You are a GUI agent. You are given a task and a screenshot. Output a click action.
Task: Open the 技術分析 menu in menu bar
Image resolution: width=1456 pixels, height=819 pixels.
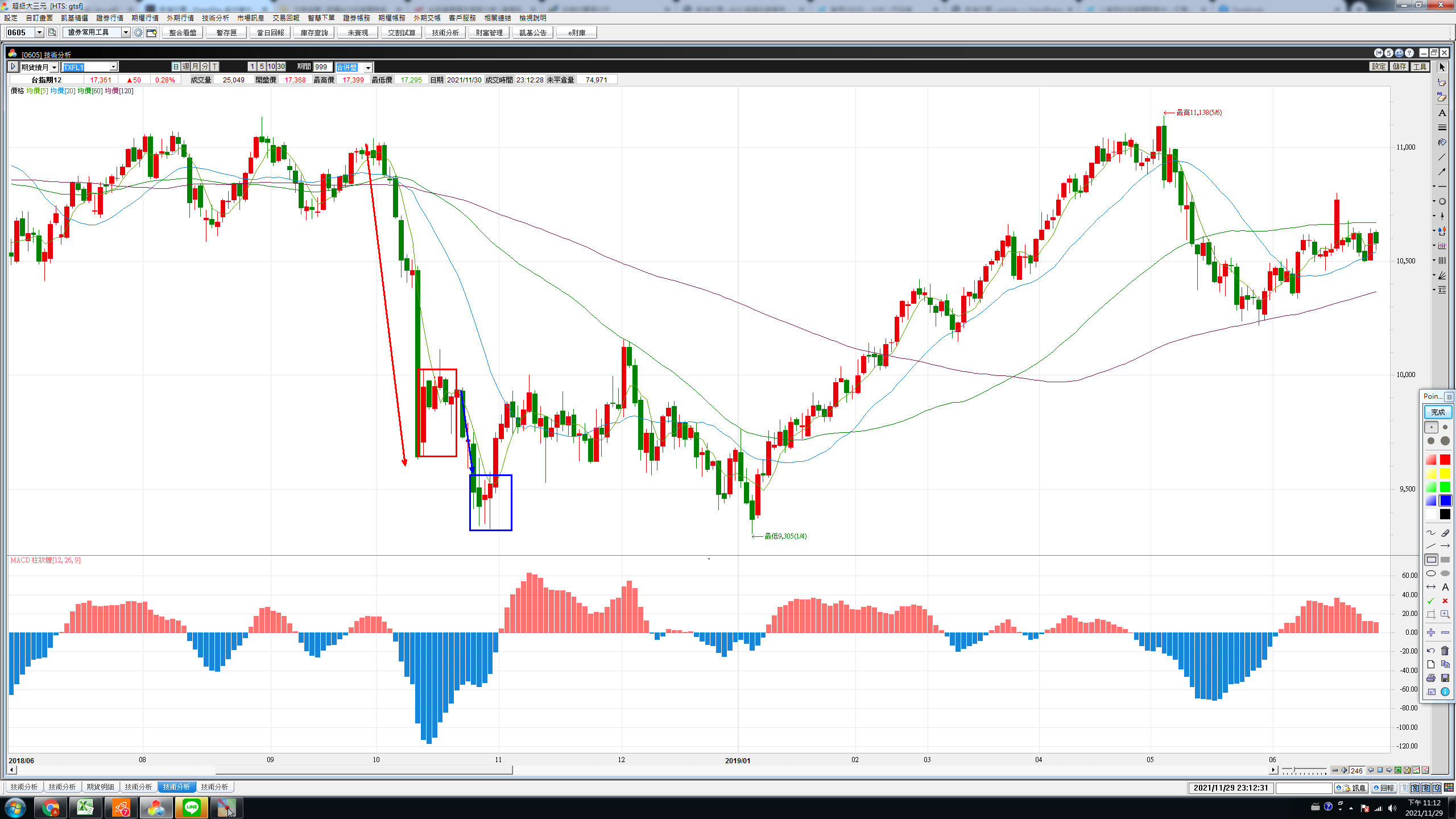coord(215,18)
